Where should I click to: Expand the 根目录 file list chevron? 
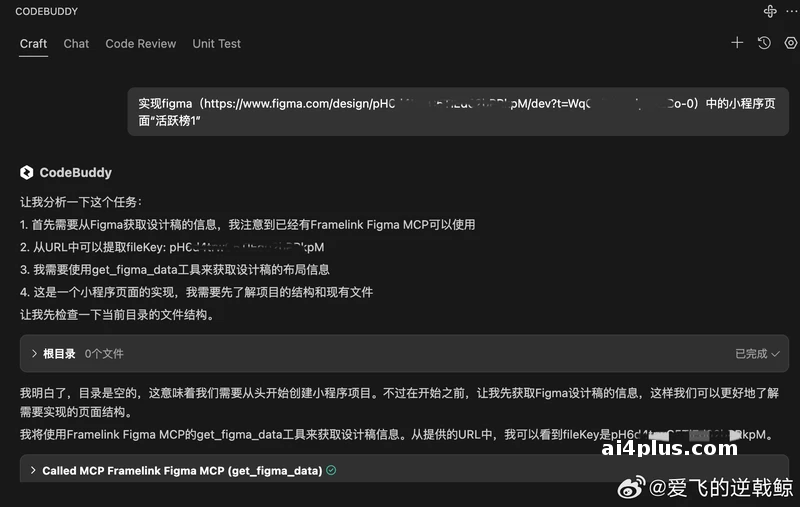click(34, 353)
